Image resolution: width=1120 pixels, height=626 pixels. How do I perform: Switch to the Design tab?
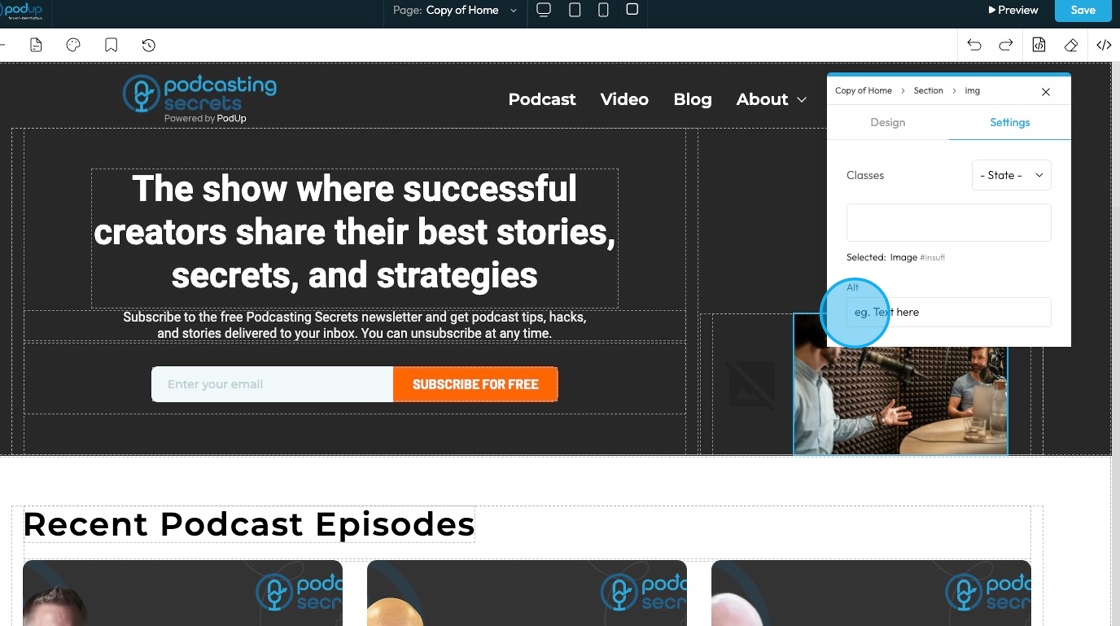[x=888, y=122]
